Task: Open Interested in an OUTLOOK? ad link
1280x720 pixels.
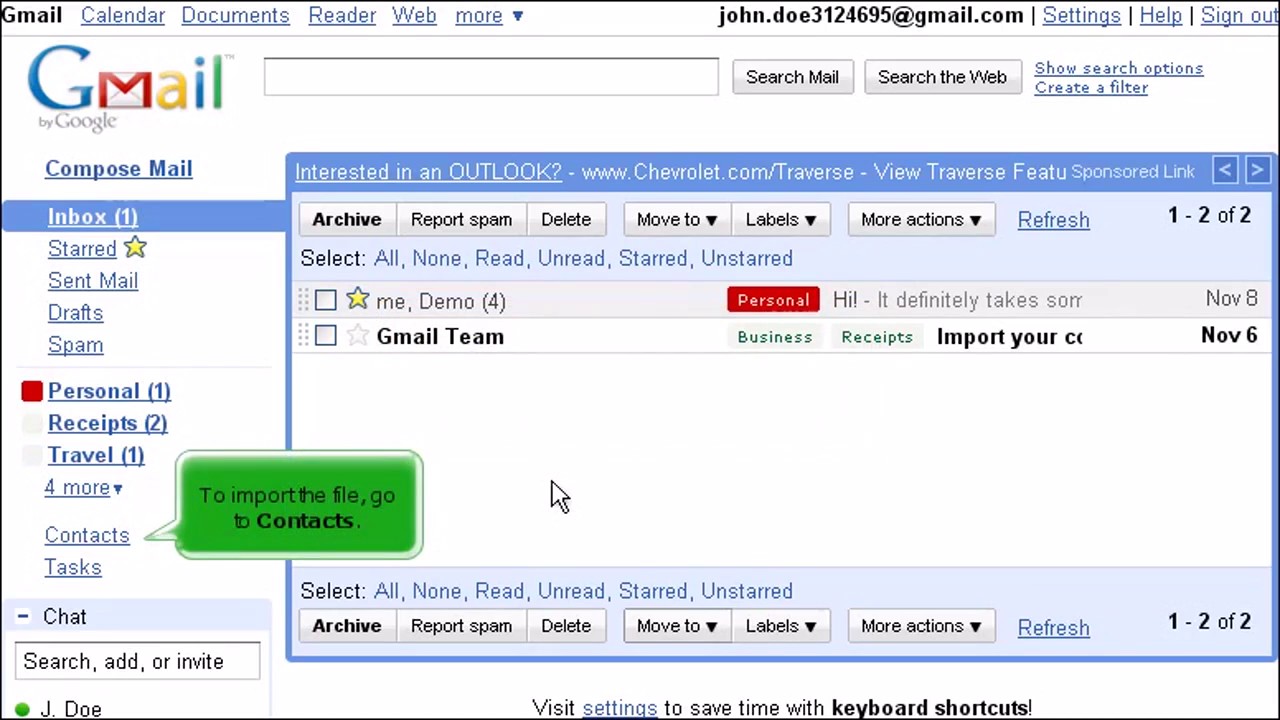Action: 428,171
